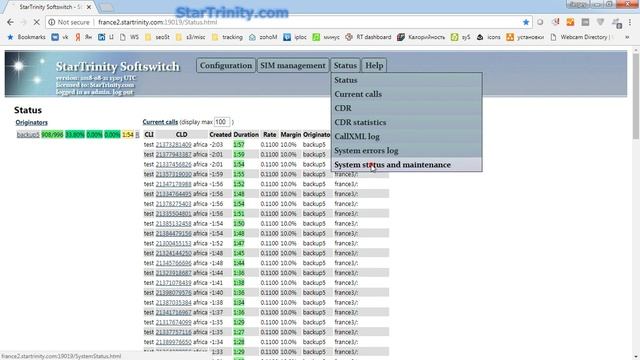Select System status and maintenance
The image size is (640, 360).
pos(407,164)
